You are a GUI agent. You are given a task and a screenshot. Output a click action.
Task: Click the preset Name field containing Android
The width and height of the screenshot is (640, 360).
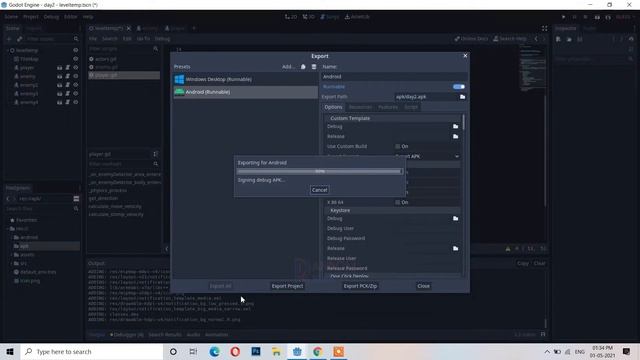coord(394,76)
